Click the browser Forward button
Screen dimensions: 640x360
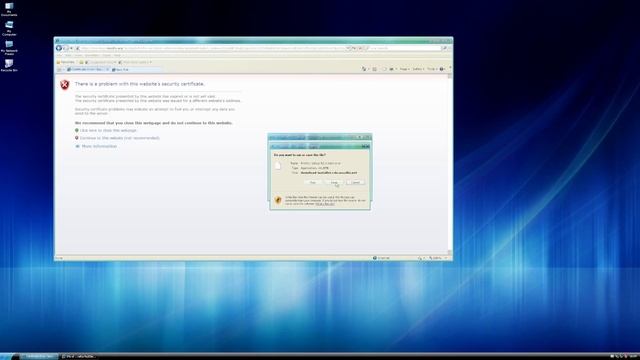tap(66, 48)
